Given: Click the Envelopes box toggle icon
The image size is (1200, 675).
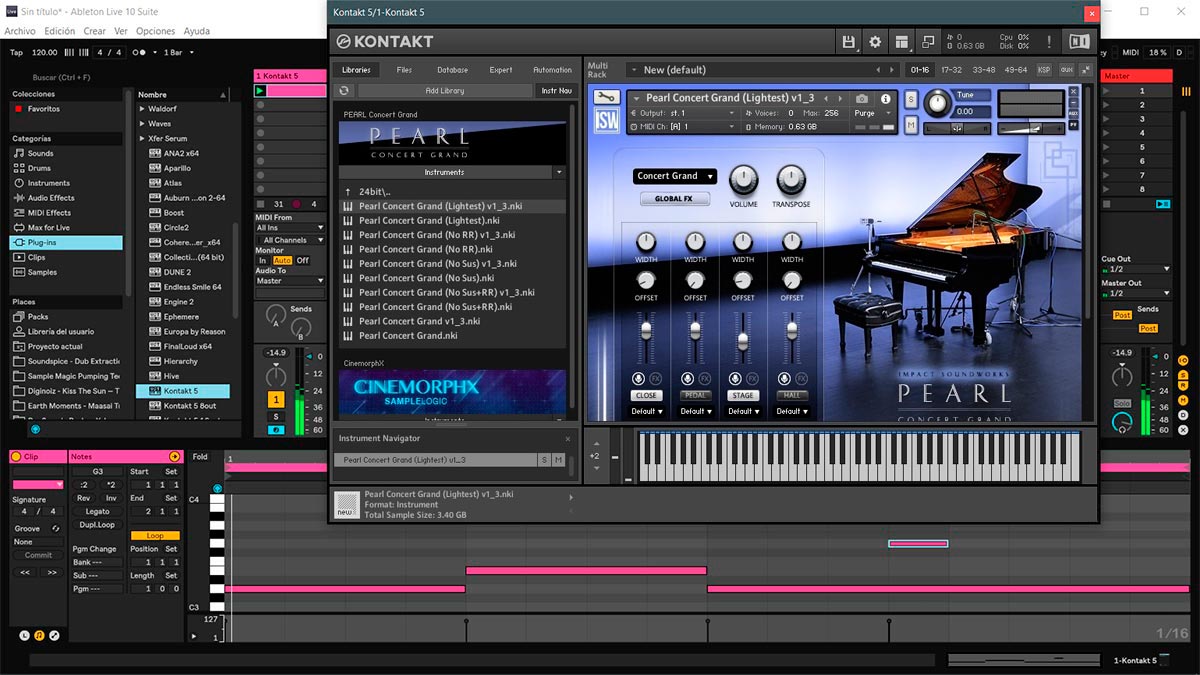Looking at the screenshot, I should tap(54, 636).
